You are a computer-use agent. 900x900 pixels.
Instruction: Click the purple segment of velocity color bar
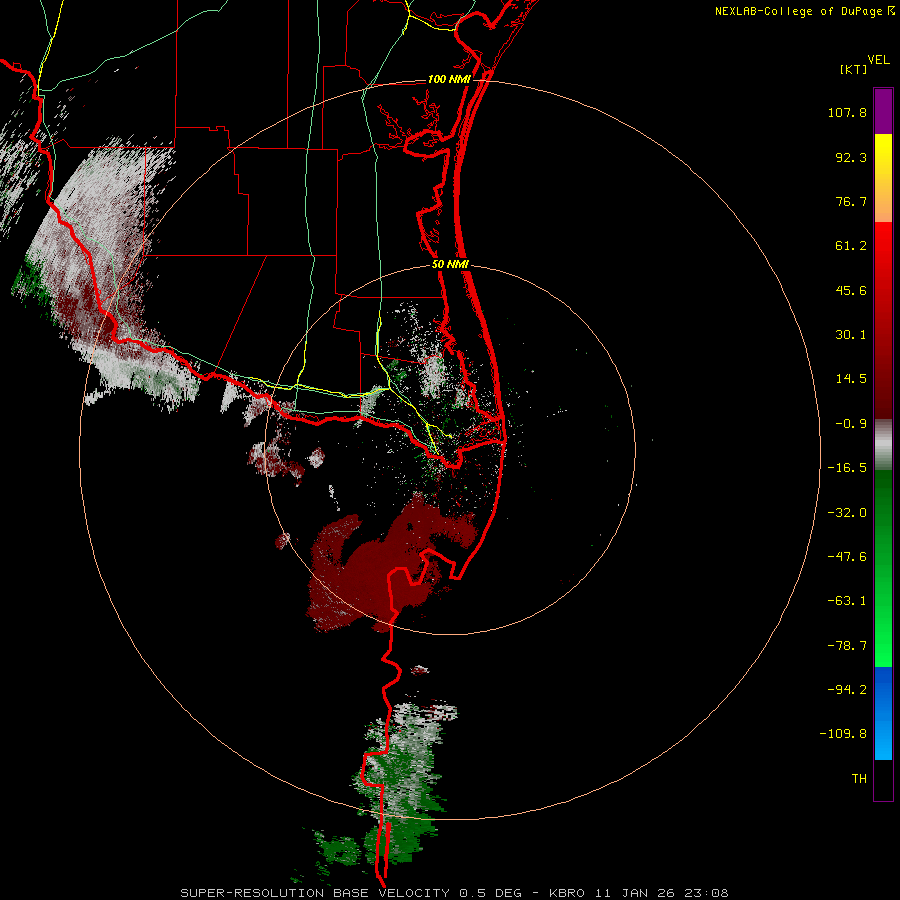click(x=883, y=111)
